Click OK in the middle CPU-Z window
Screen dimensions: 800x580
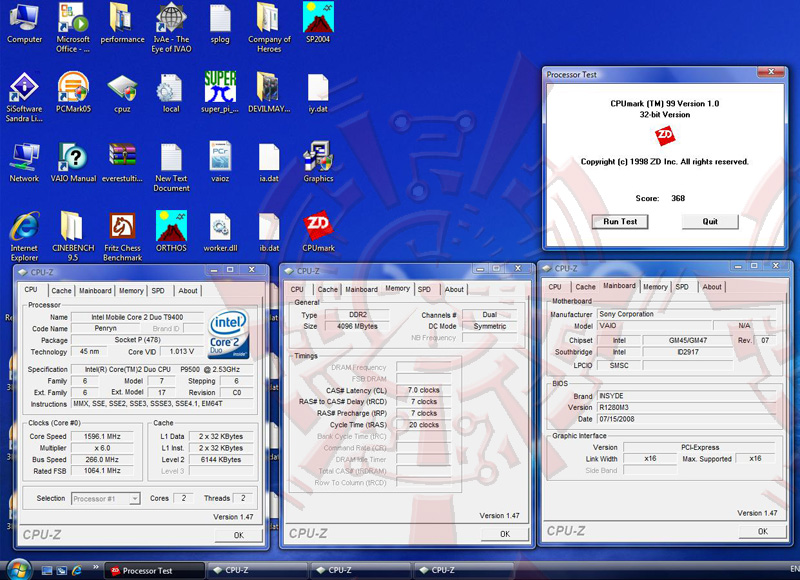(x=505, y=534)
